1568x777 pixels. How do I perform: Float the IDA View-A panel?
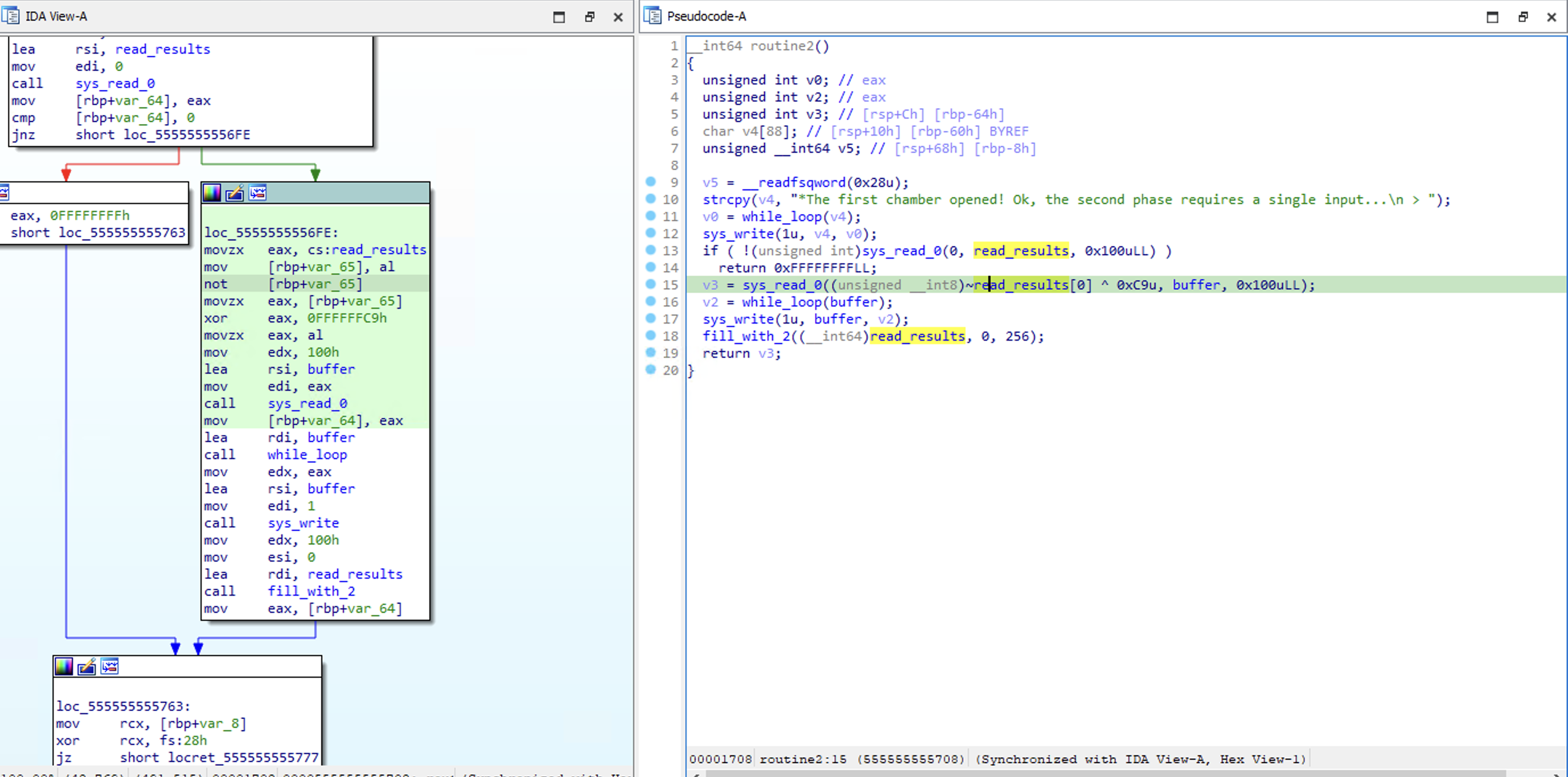tap(589, 17)
